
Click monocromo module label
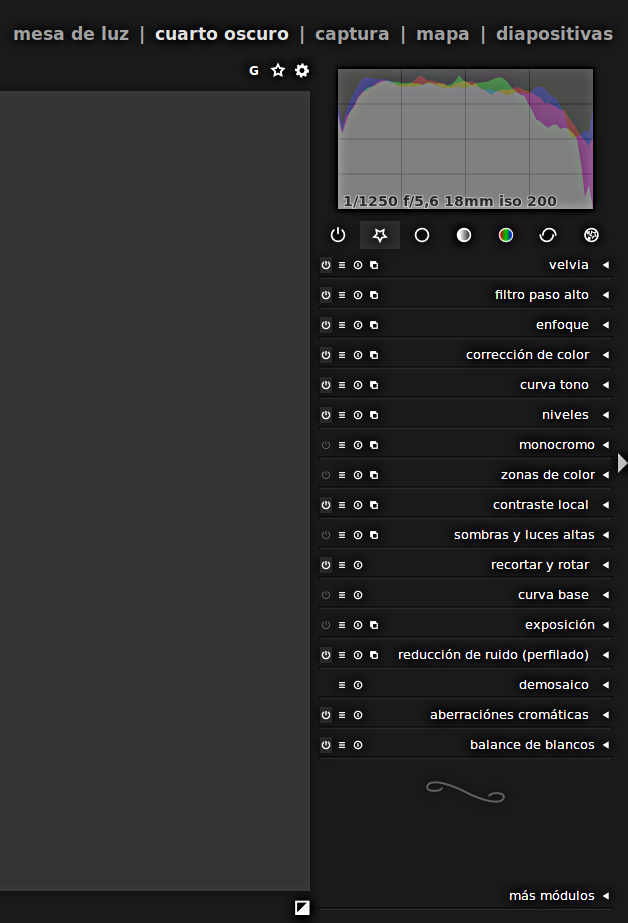pos(557,445)
